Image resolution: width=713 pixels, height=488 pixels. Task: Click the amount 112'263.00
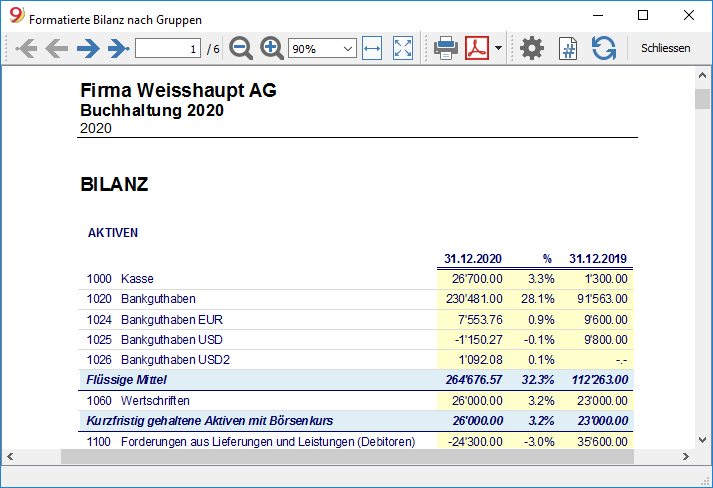tap(600, 380)
